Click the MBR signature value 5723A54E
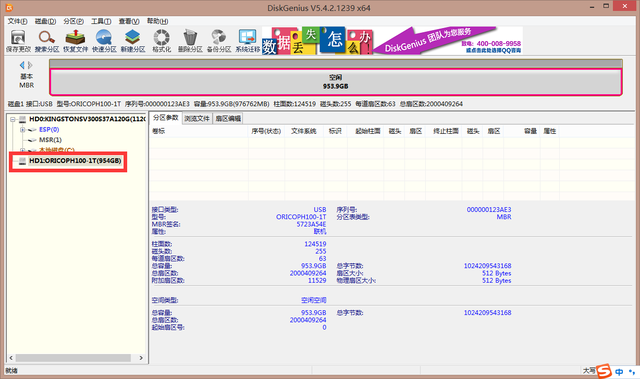This screenshot has width=640, height=379. click(x=311, y=224)
